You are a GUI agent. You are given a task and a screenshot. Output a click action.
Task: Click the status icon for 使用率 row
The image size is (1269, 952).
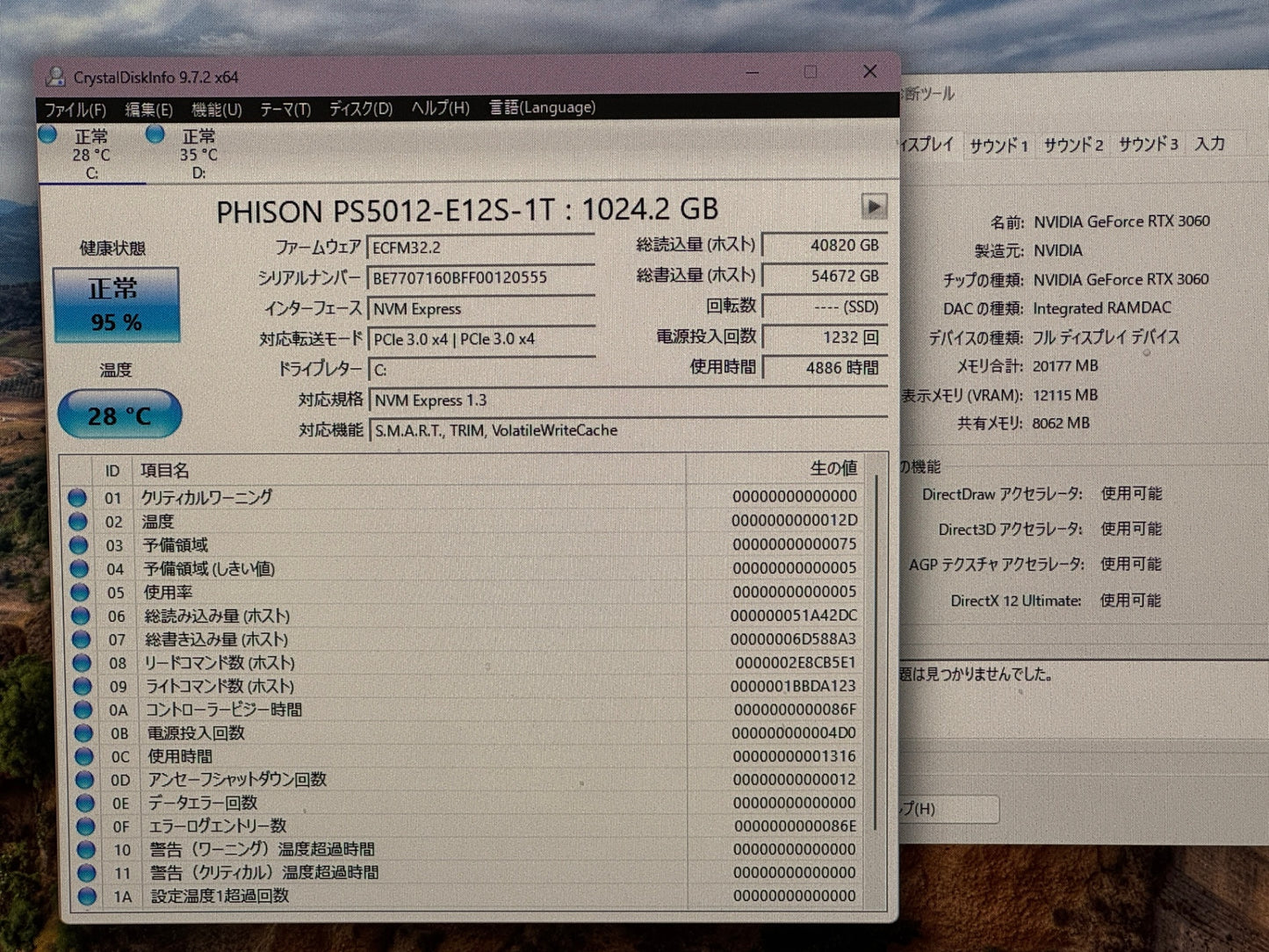(x=80, y=593)
